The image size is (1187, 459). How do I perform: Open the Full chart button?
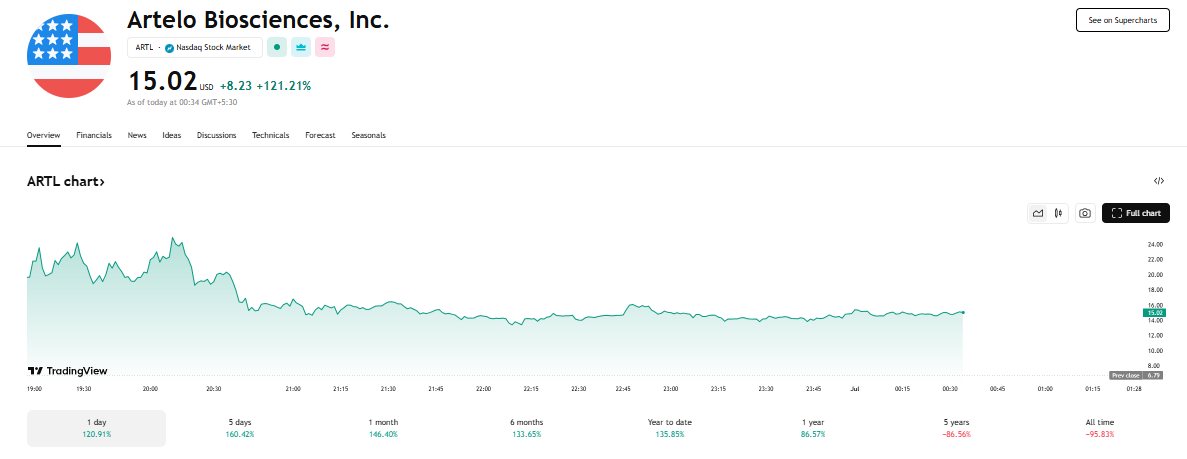click(x=1136, y=214)
